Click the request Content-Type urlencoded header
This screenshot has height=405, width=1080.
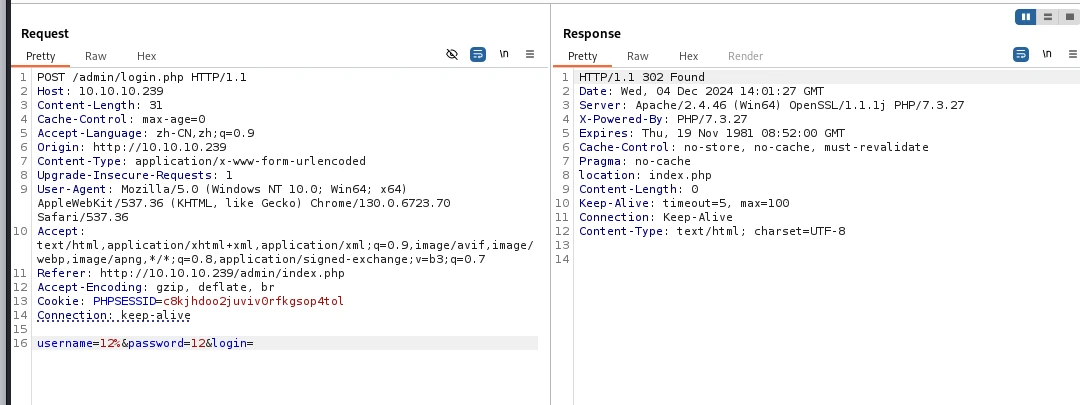[x=201, y=161]
